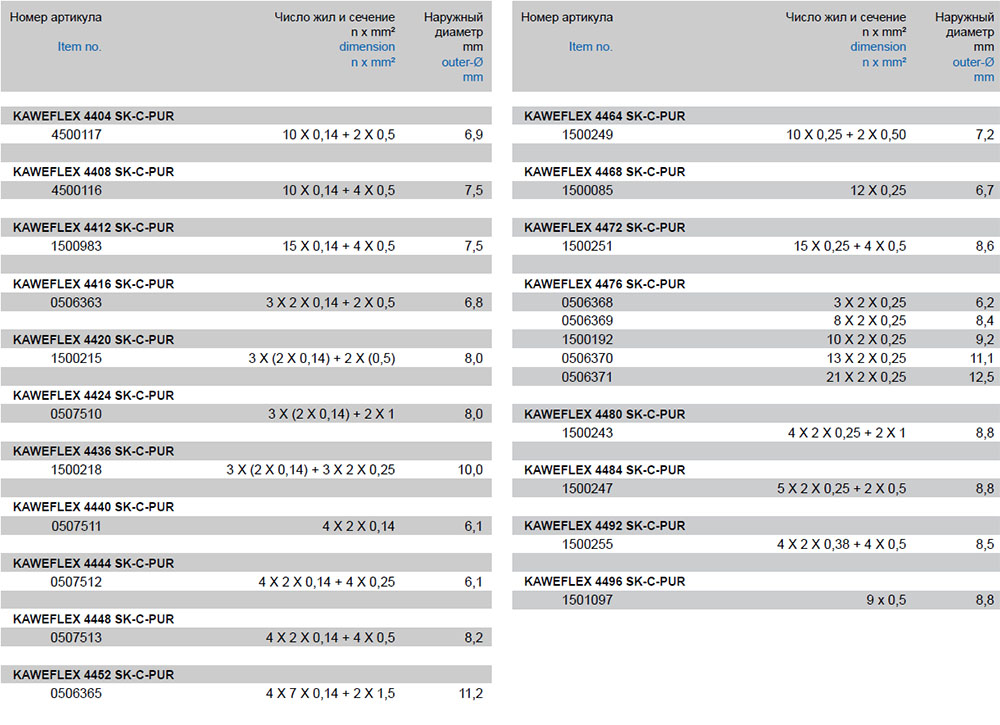Click the KAWEFLEX 4440 SK-C-PUR heading
This screenshot has width=1000, height=725.
point(93,507)
